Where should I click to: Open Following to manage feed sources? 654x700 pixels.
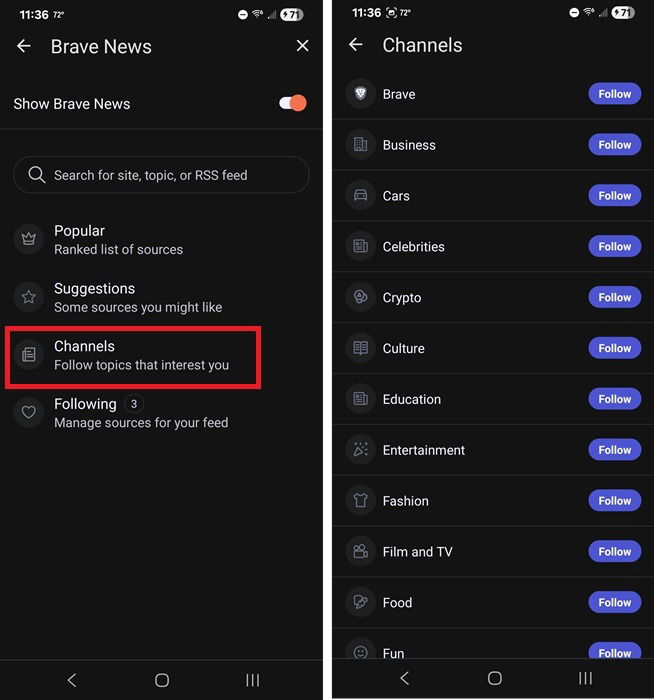click(140, 412)
